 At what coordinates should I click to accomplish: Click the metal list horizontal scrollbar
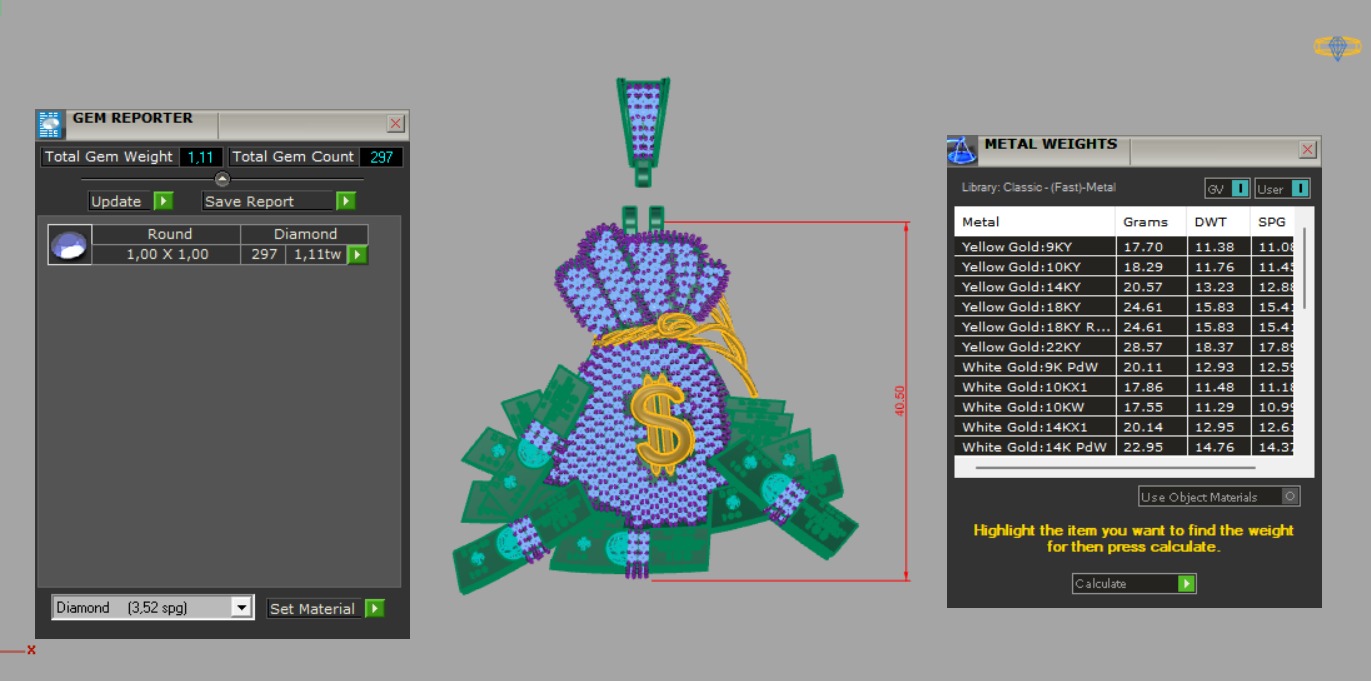(1115, 467)
